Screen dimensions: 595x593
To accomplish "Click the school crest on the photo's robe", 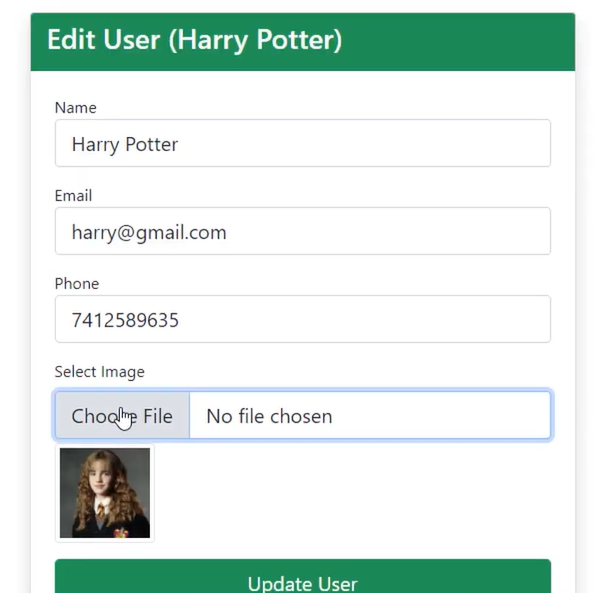I will 121,532.
